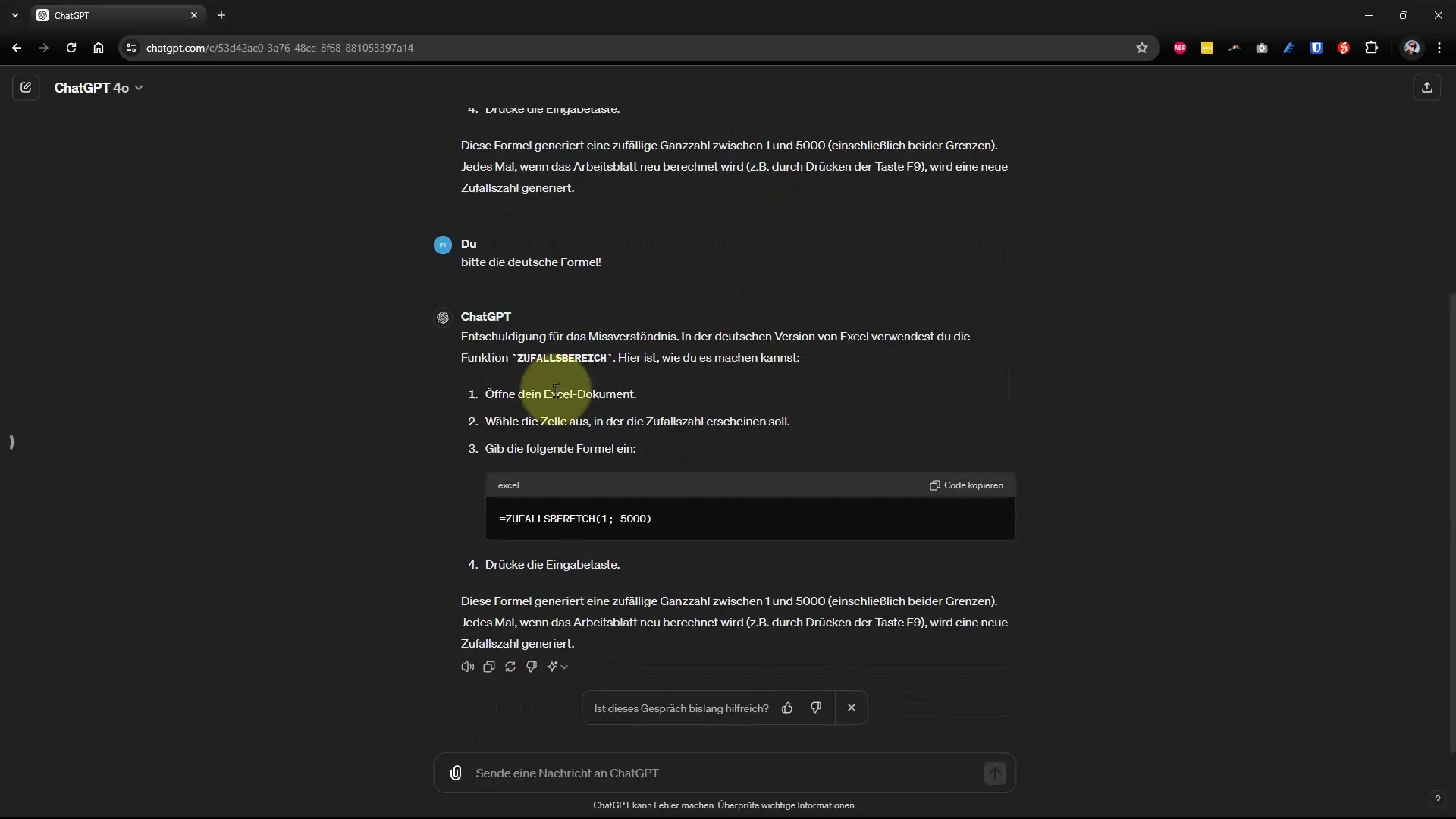Open the browser home page icon

point(99,48)
